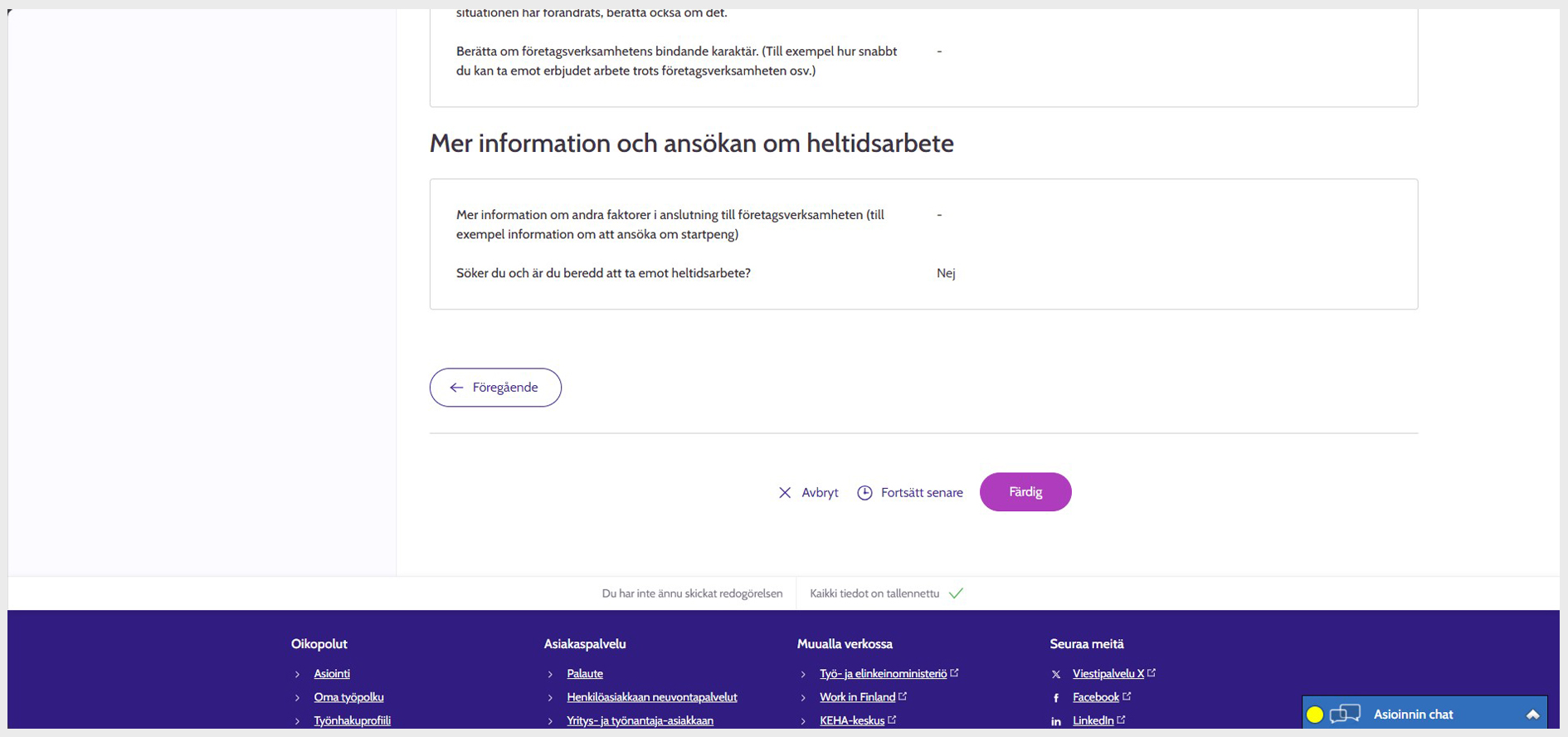This screenshot has width=1568, height=737.
Task: Click external-link icon after KEHA-keskus
Action: pyautogui.click(x=892, y=720)
